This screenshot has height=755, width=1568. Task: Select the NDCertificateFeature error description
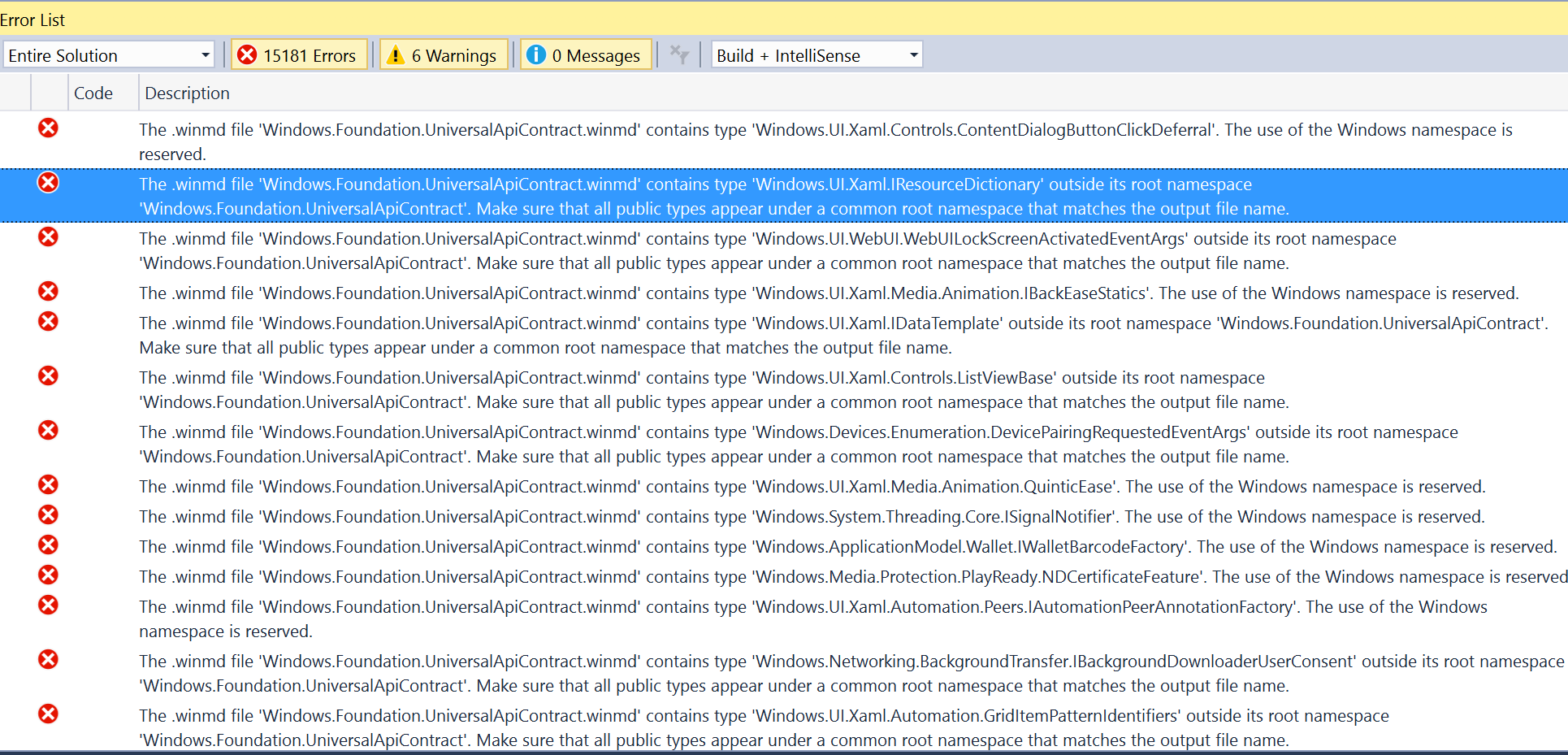[x=853, y=576]
